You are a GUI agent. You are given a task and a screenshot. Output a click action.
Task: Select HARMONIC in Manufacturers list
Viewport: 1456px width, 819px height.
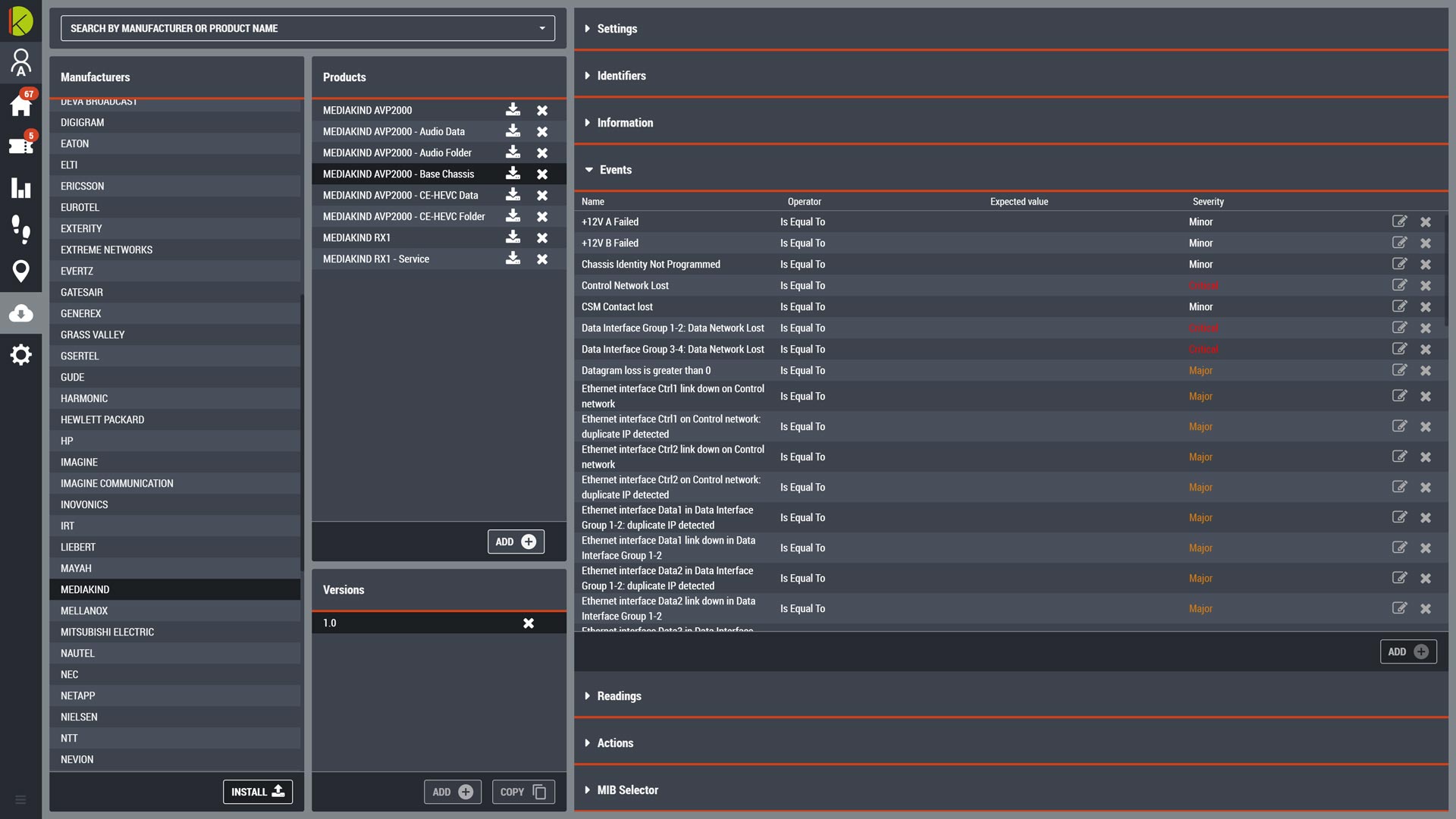[x=175, y=398]
